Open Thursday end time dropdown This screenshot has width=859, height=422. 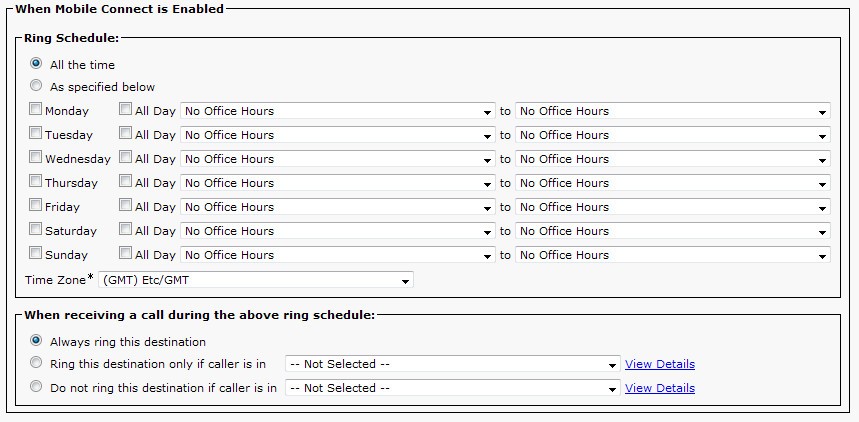coord(673,183)
